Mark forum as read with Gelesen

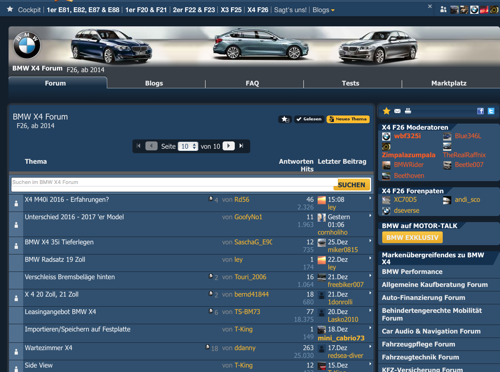pos(309,119)
